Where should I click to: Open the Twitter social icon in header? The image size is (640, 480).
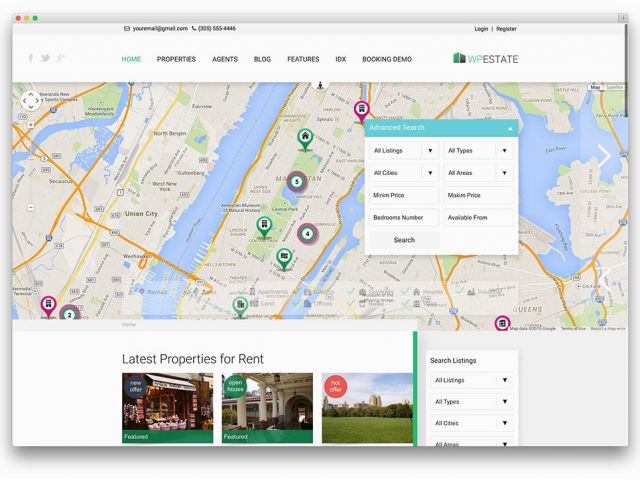pos(45,58)
